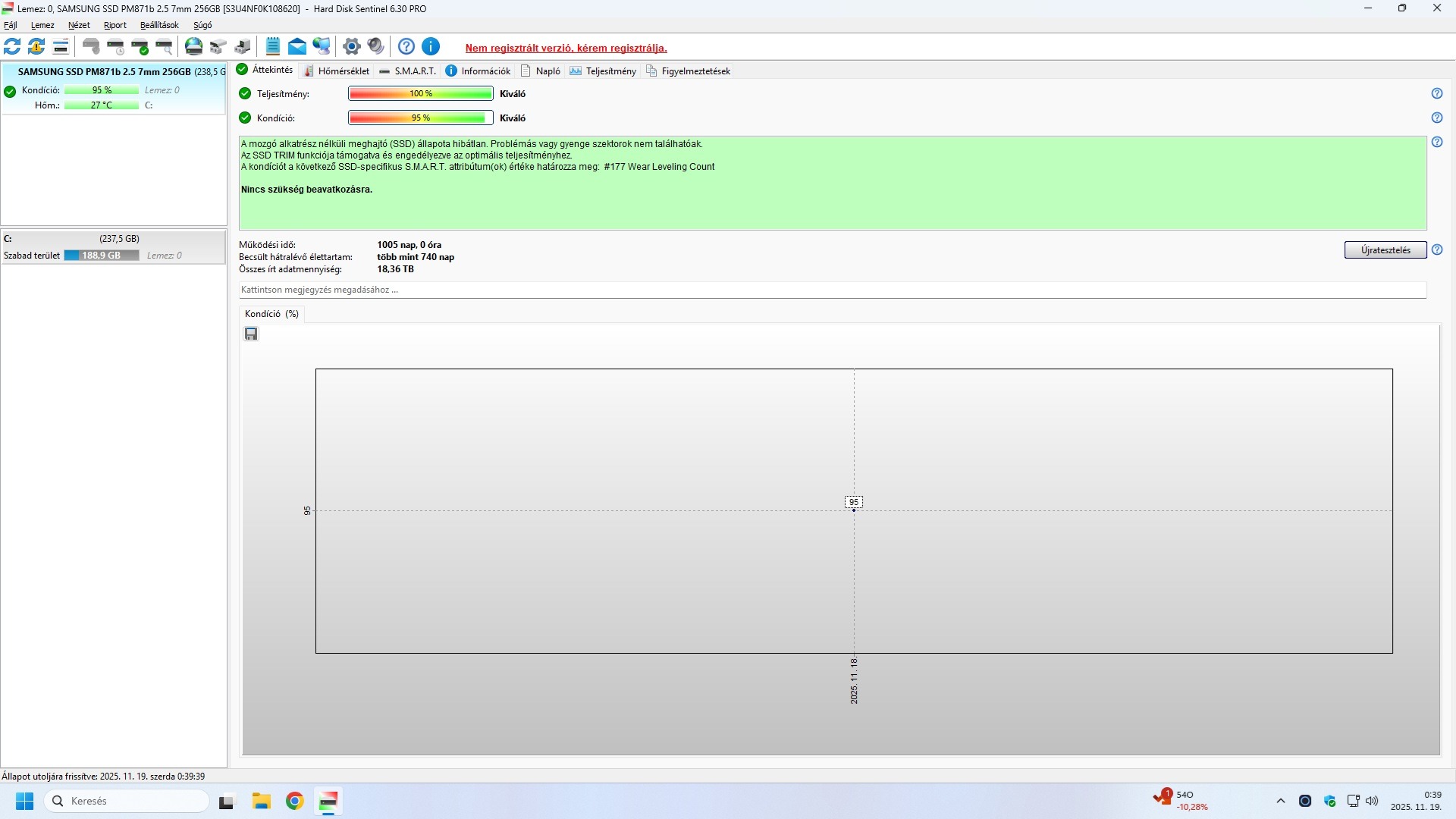Open the S.M.A.R.T. tab
Viewport: 1456px width, 819px height.
tap(408, 71)
